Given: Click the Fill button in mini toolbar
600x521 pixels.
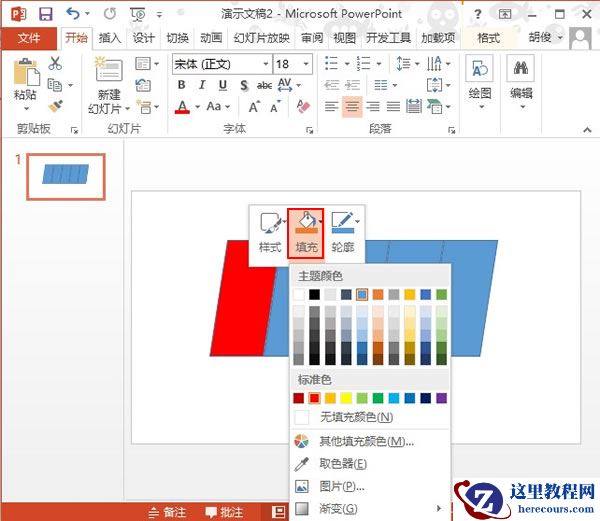Looking at the screenshot, I should [x=306, y=233].
